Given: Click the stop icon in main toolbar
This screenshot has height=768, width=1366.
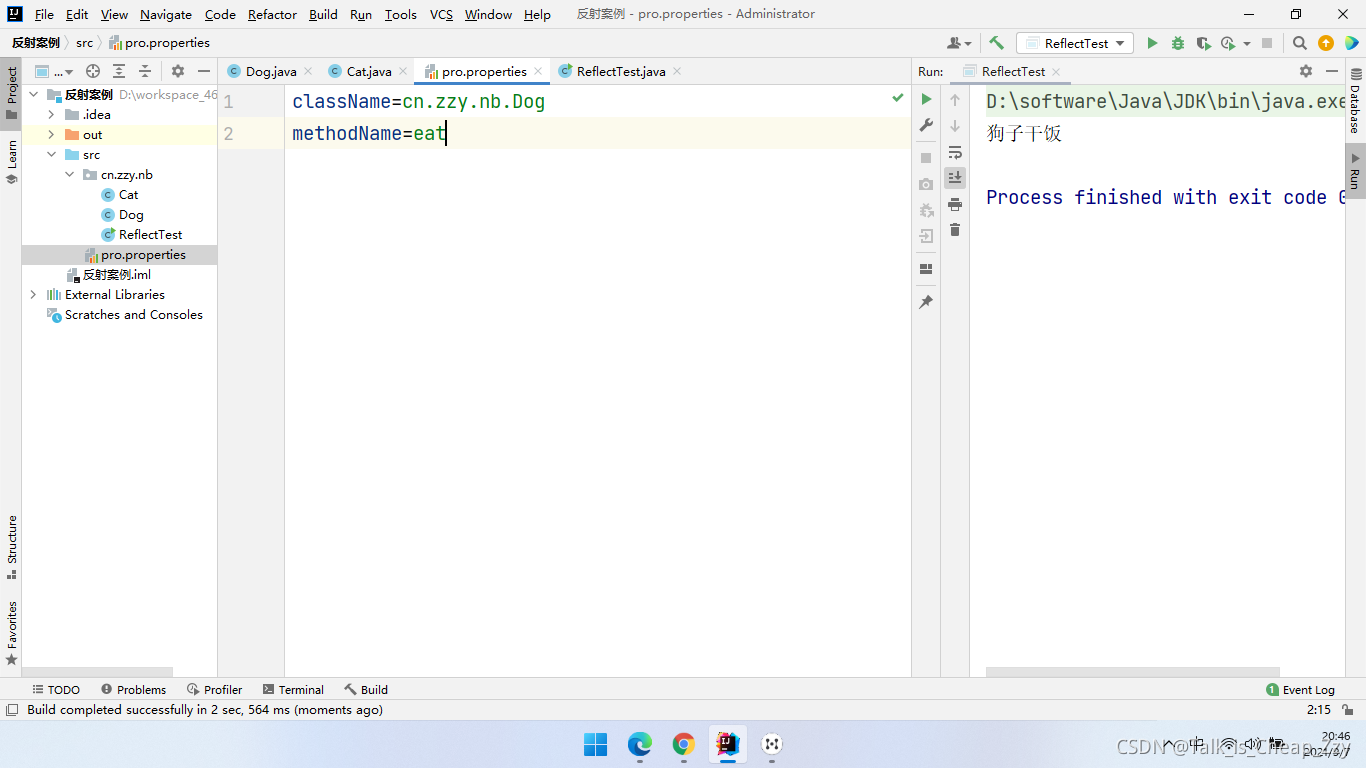Looking at the screenshot, I should click(1267, 43).
